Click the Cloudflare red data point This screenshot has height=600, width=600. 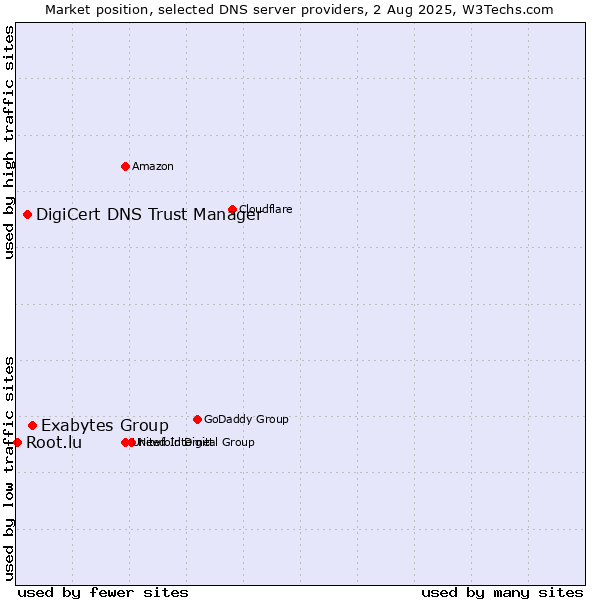(232, 209)
